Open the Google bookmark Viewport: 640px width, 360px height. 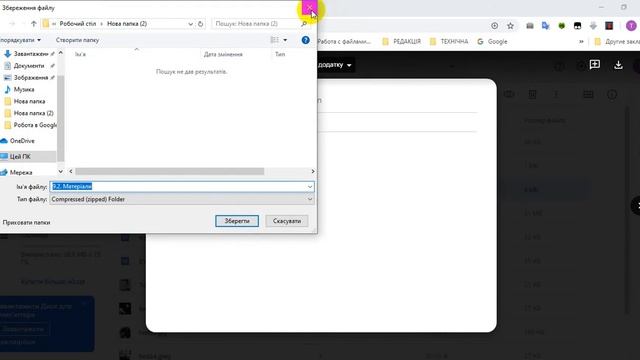pyautogui.click(x=492, y=42)
